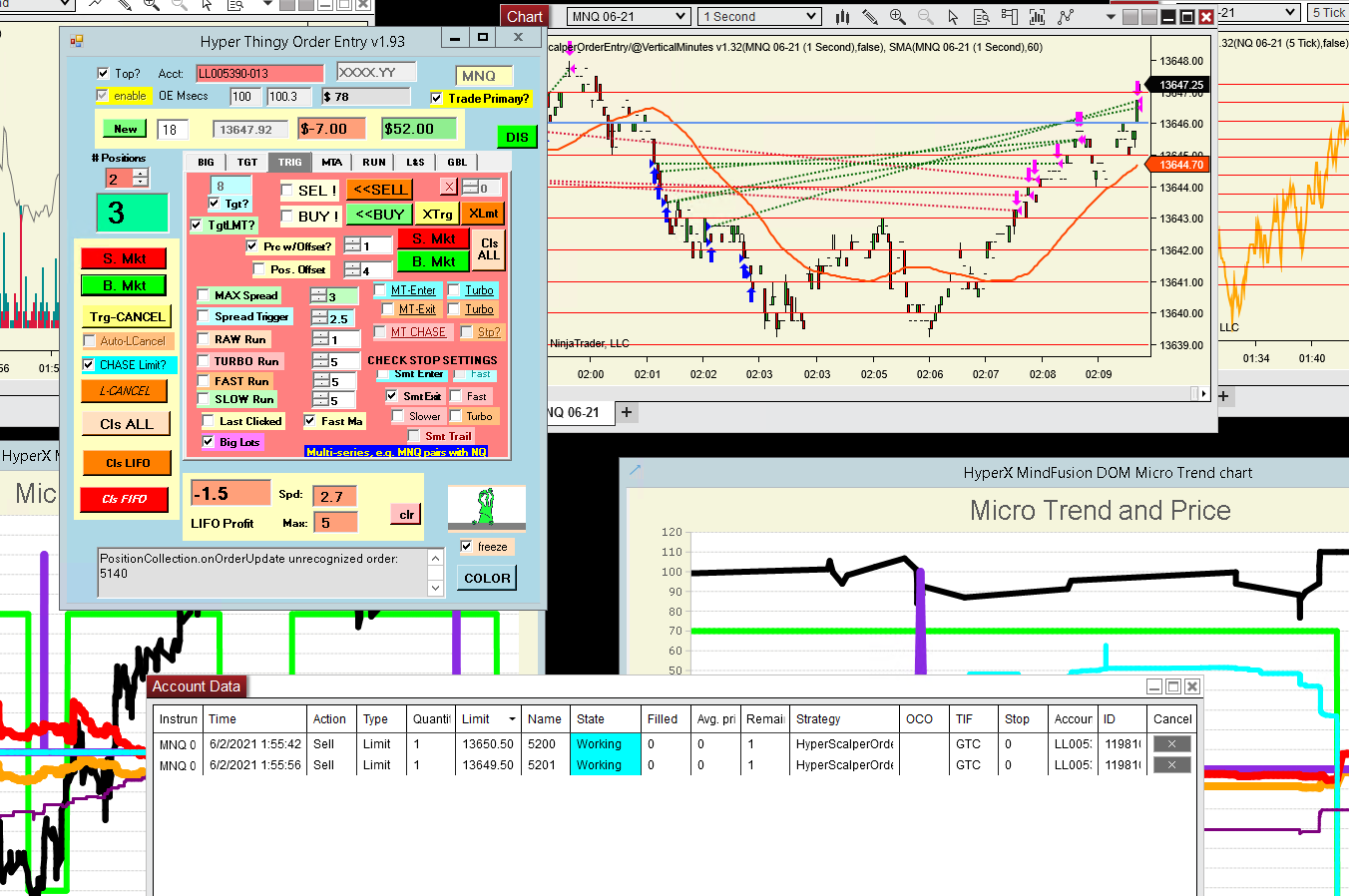Image resolution: width=1349 pixels, height=896 pixels.
Task: Click the green figure image above freeze
Action: [x=487, y=507]
